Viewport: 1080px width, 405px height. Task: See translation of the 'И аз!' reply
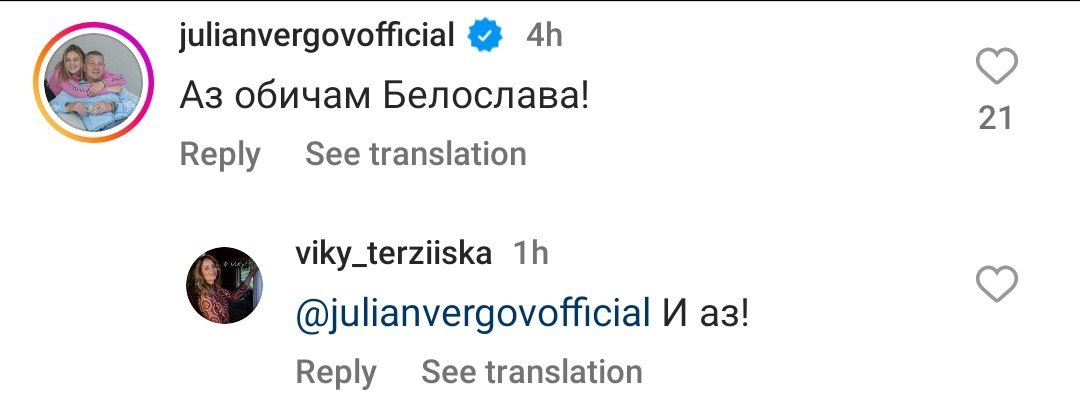click(531, 372)
